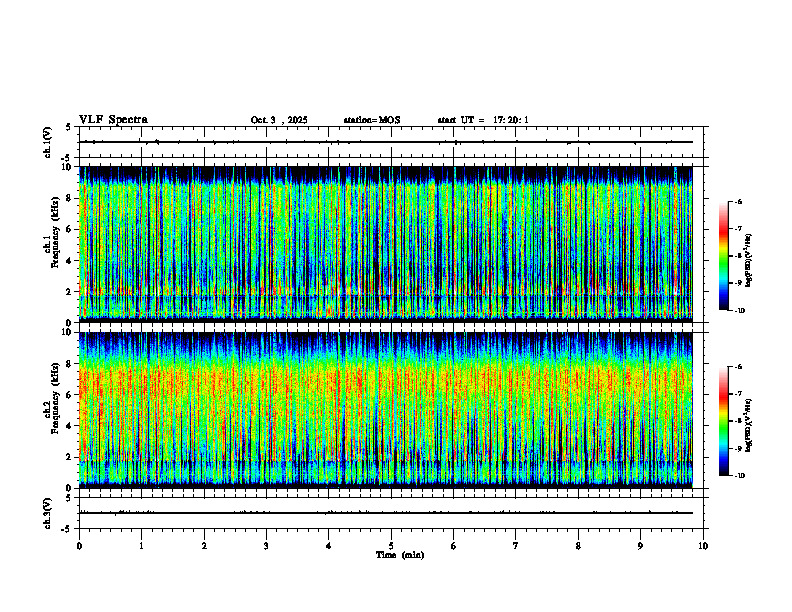The width and height of the screenshot is (792, 612).
Task: Click the ch.2 colorbar log(PSD) units label
Action: point(749,425)
